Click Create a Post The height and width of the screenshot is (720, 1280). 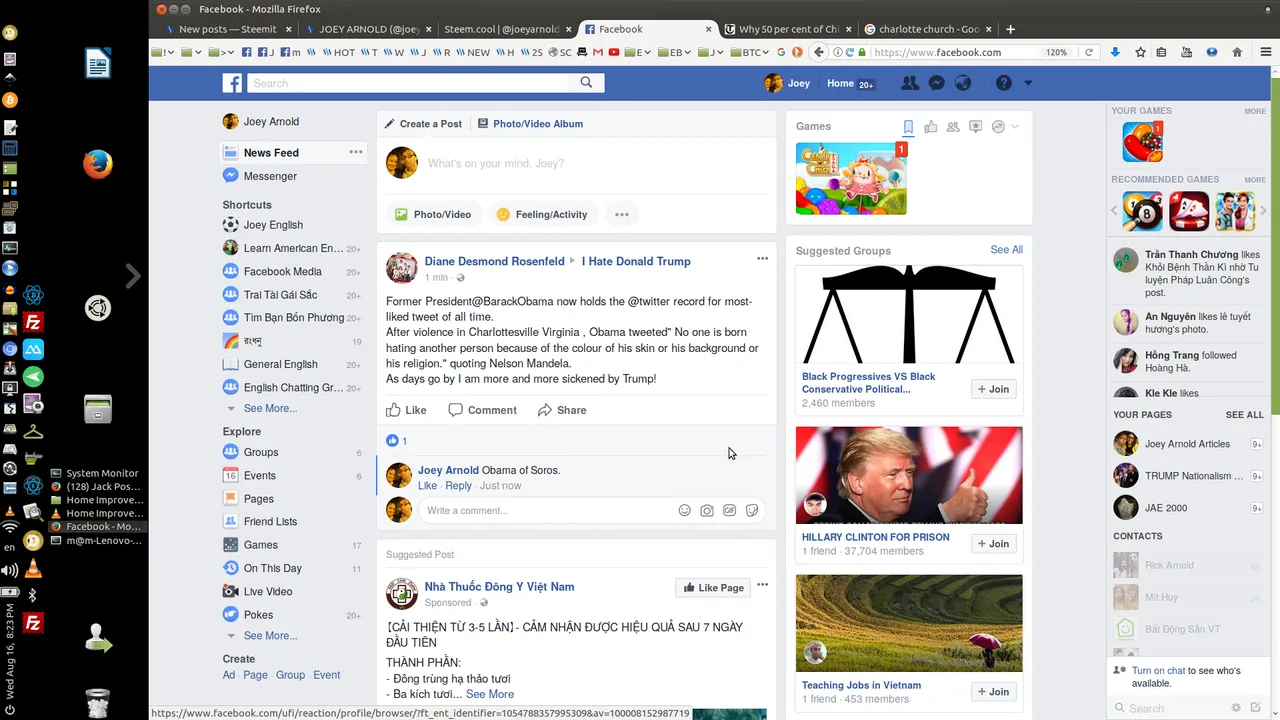click(x=423, y=124)
